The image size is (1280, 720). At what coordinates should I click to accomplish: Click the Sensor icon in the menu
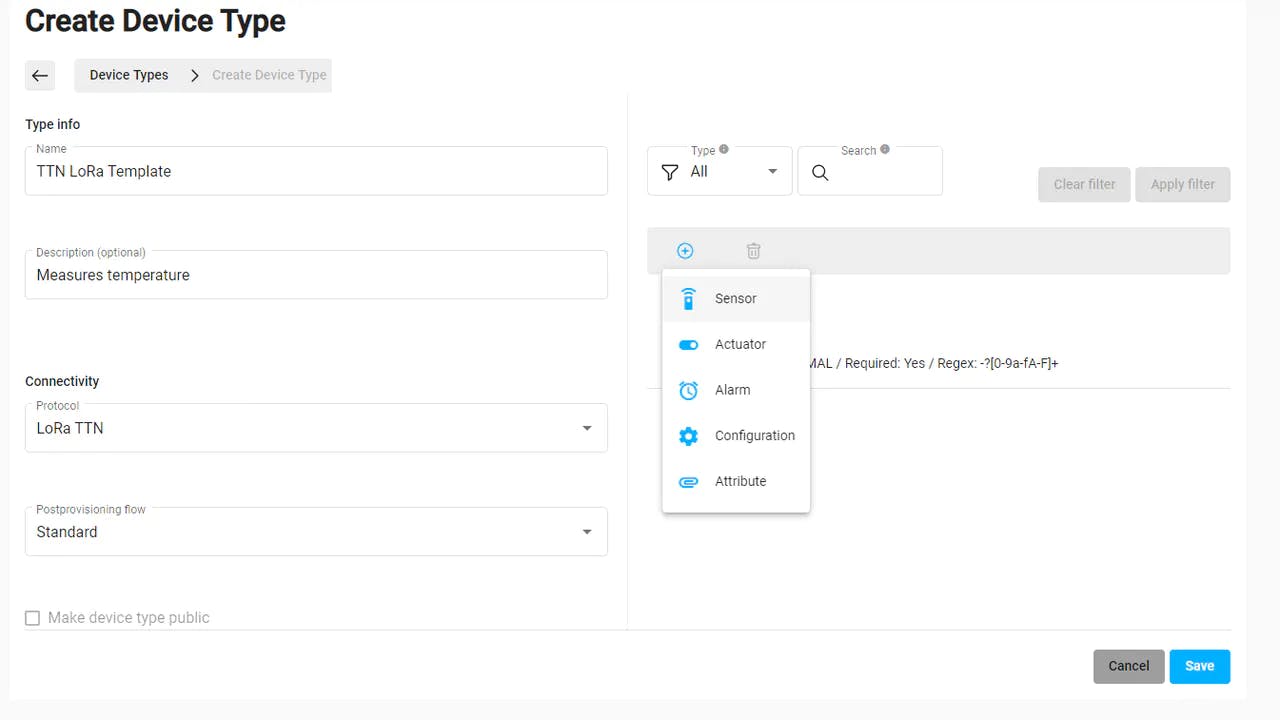coord(688,298)
